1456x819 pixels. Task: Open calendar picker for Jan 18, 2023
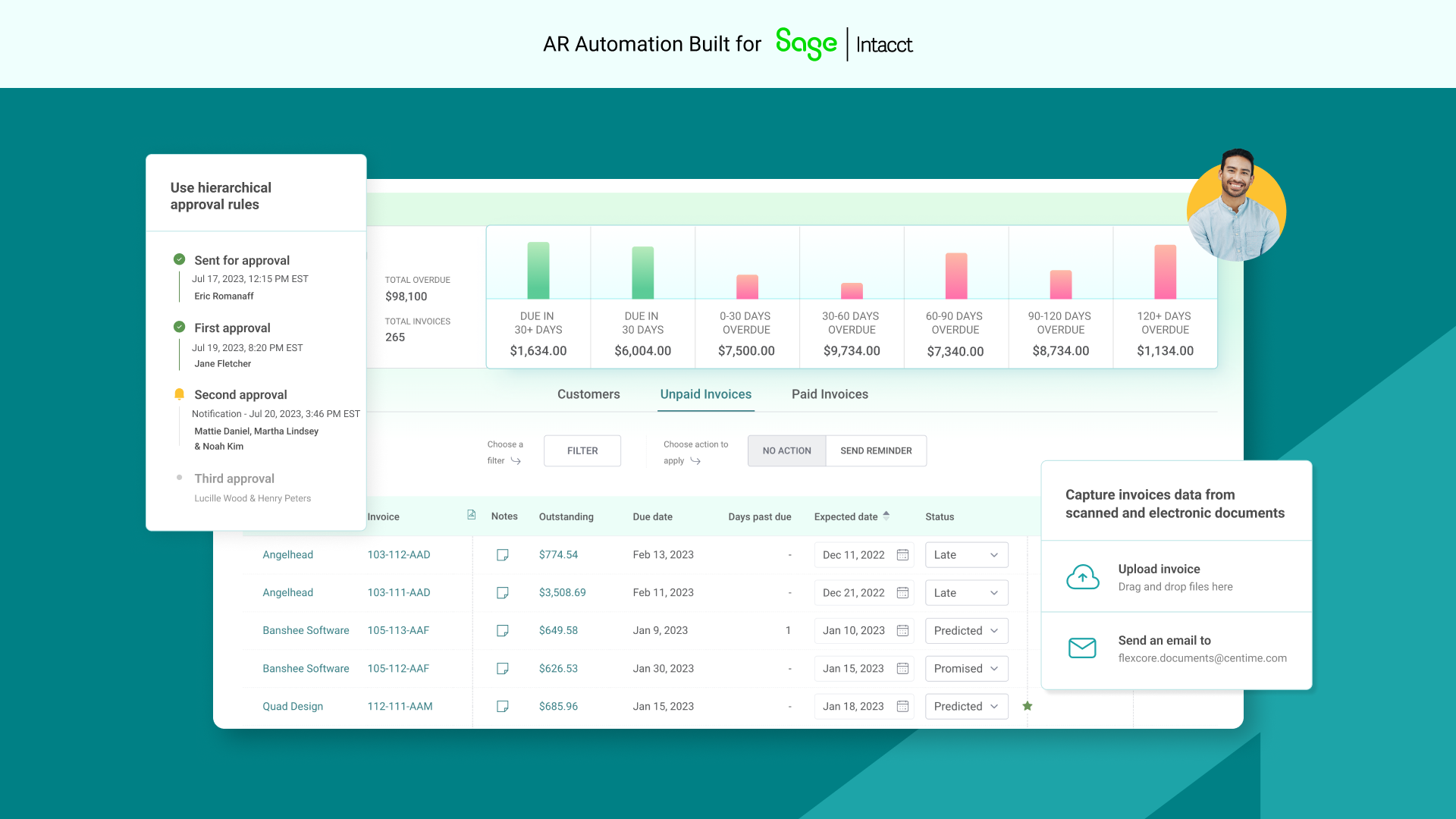point(902,707)
